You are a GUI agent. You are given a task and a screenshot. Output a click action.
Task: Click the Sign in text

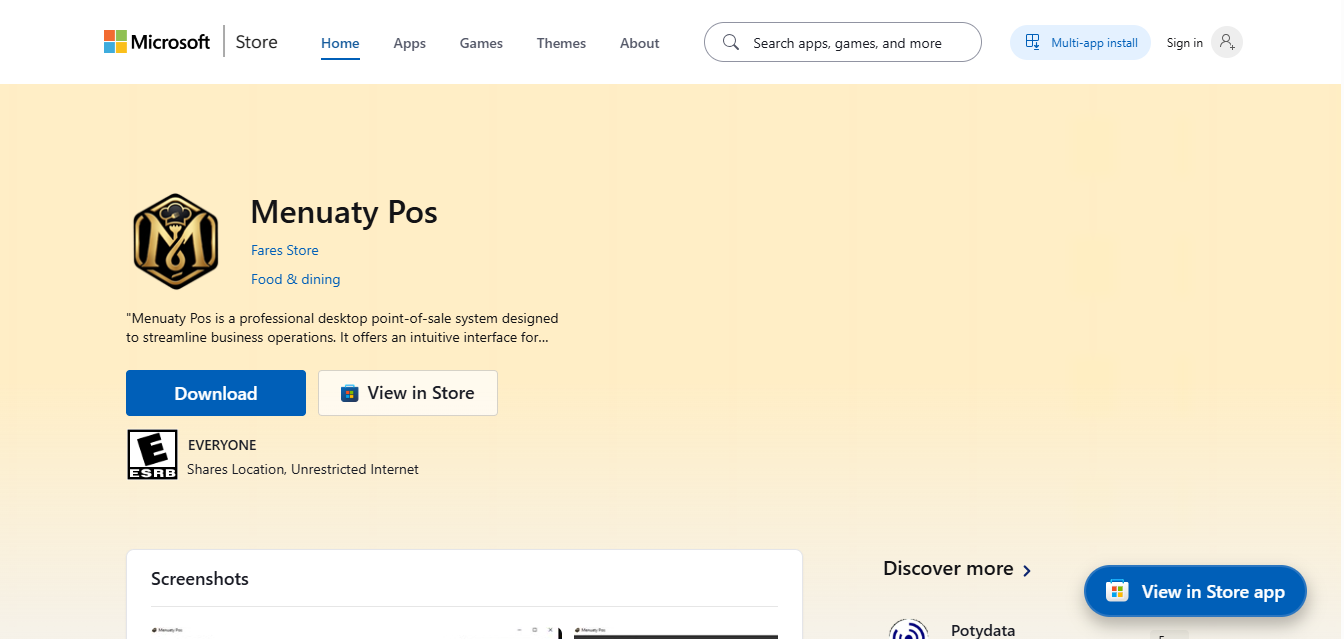click(1185, 43)
